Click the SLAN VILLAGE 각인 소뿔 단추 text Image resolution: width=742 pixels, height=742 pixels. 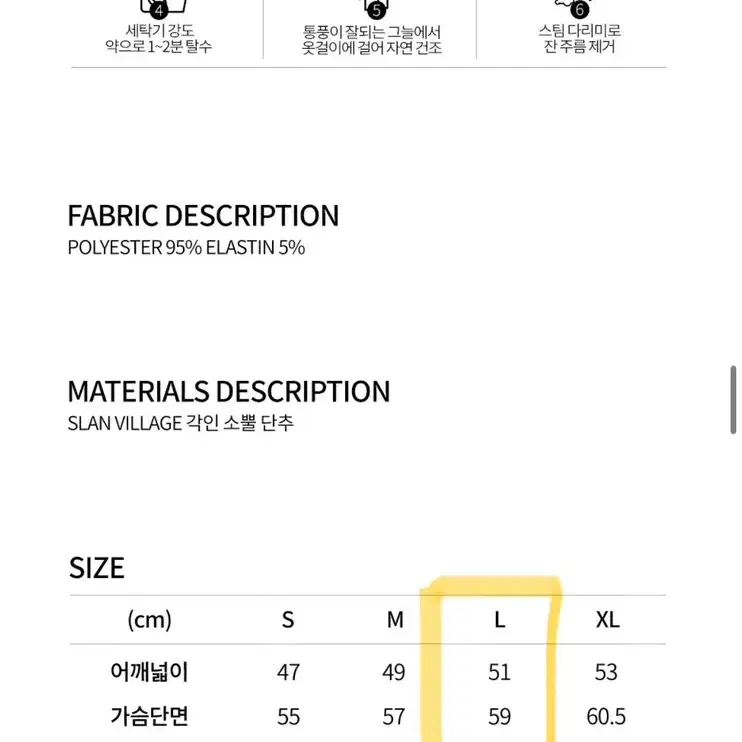click(181, 423)
